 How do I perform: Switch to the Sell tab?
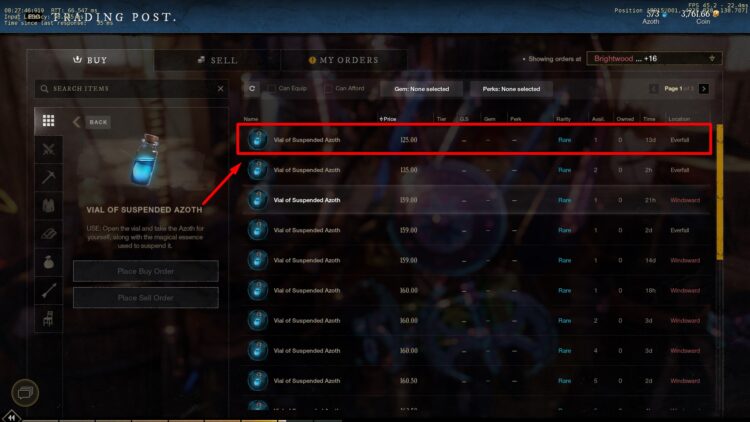pos(217,60)
